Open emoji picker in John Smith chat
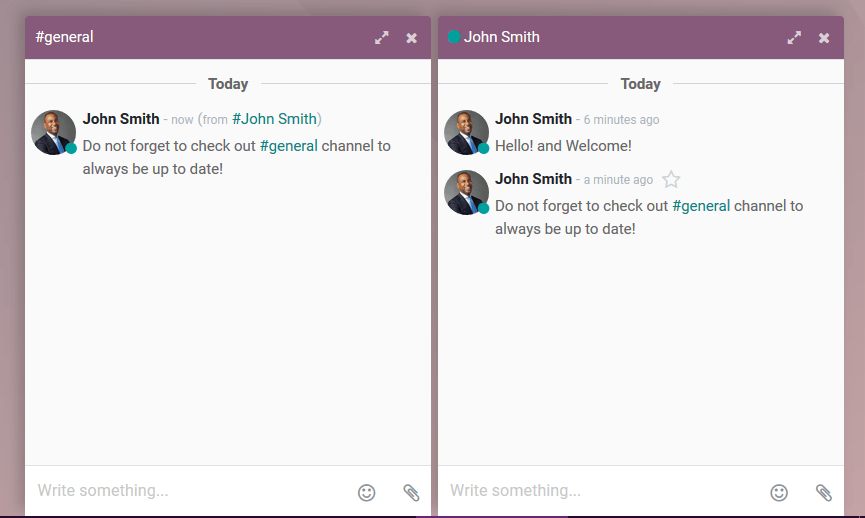 (x=779, y=492)
